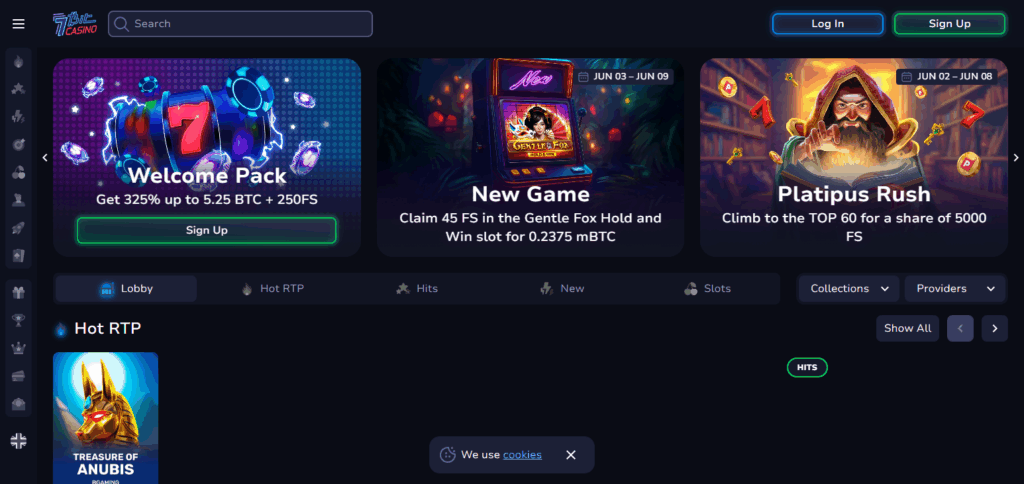The width and height of the screenshot is (1024, 484).
Task: Open the rocket games sidebar icon
Action: pyautogui.click(x=18, y=228)
